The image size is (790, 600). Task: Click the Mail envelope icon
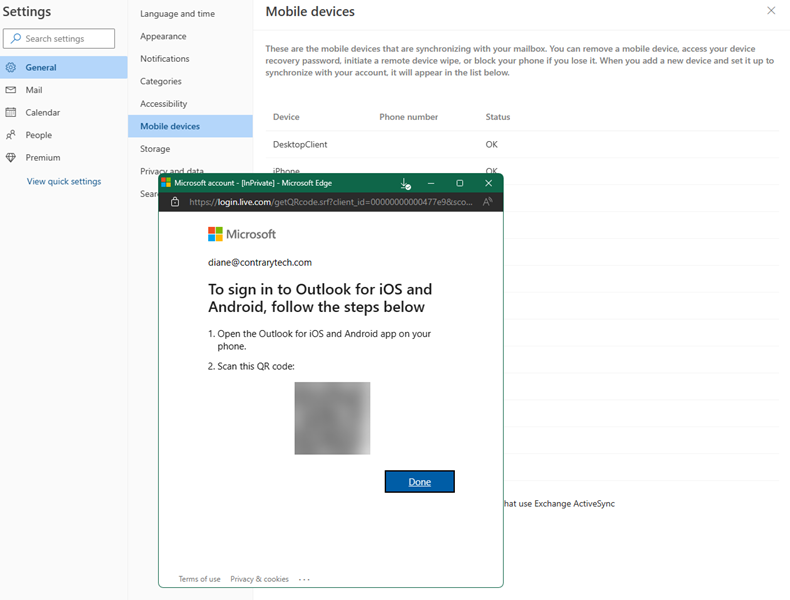pyautogui.click(x=11, y=90)
